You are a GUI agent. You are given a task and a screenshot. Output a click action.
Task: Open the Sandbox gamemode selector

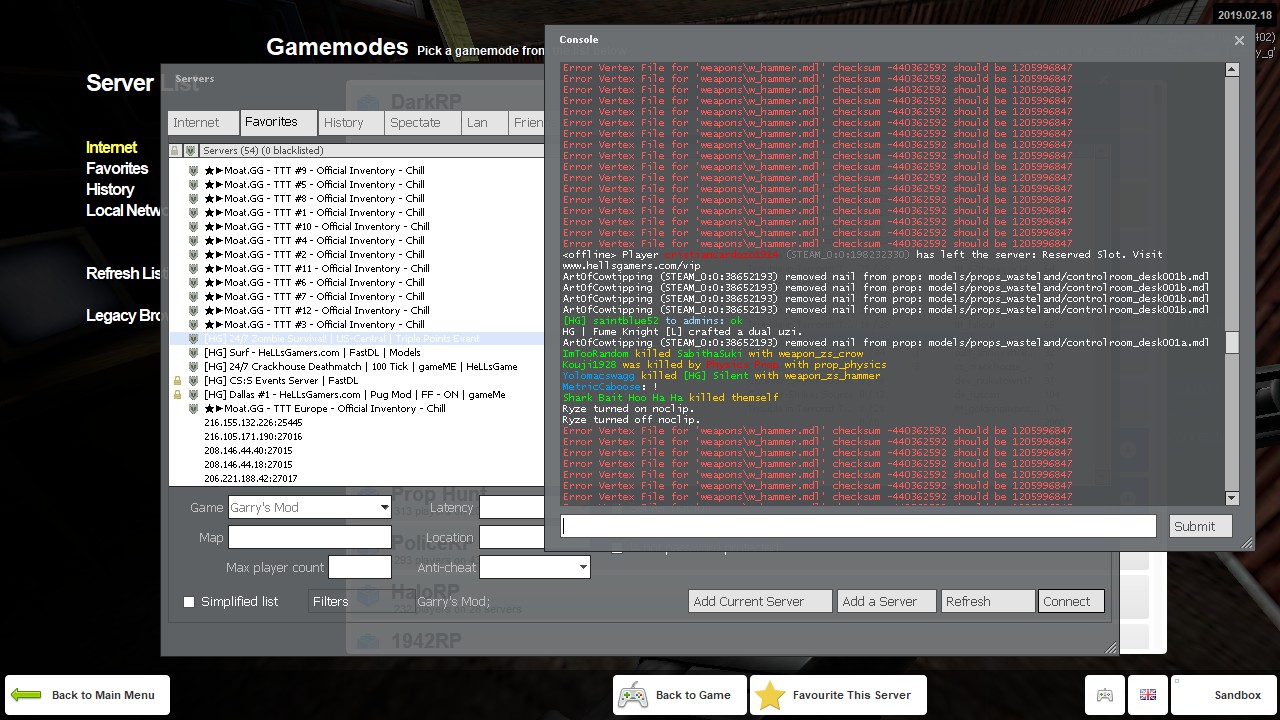coord(1222,695)
